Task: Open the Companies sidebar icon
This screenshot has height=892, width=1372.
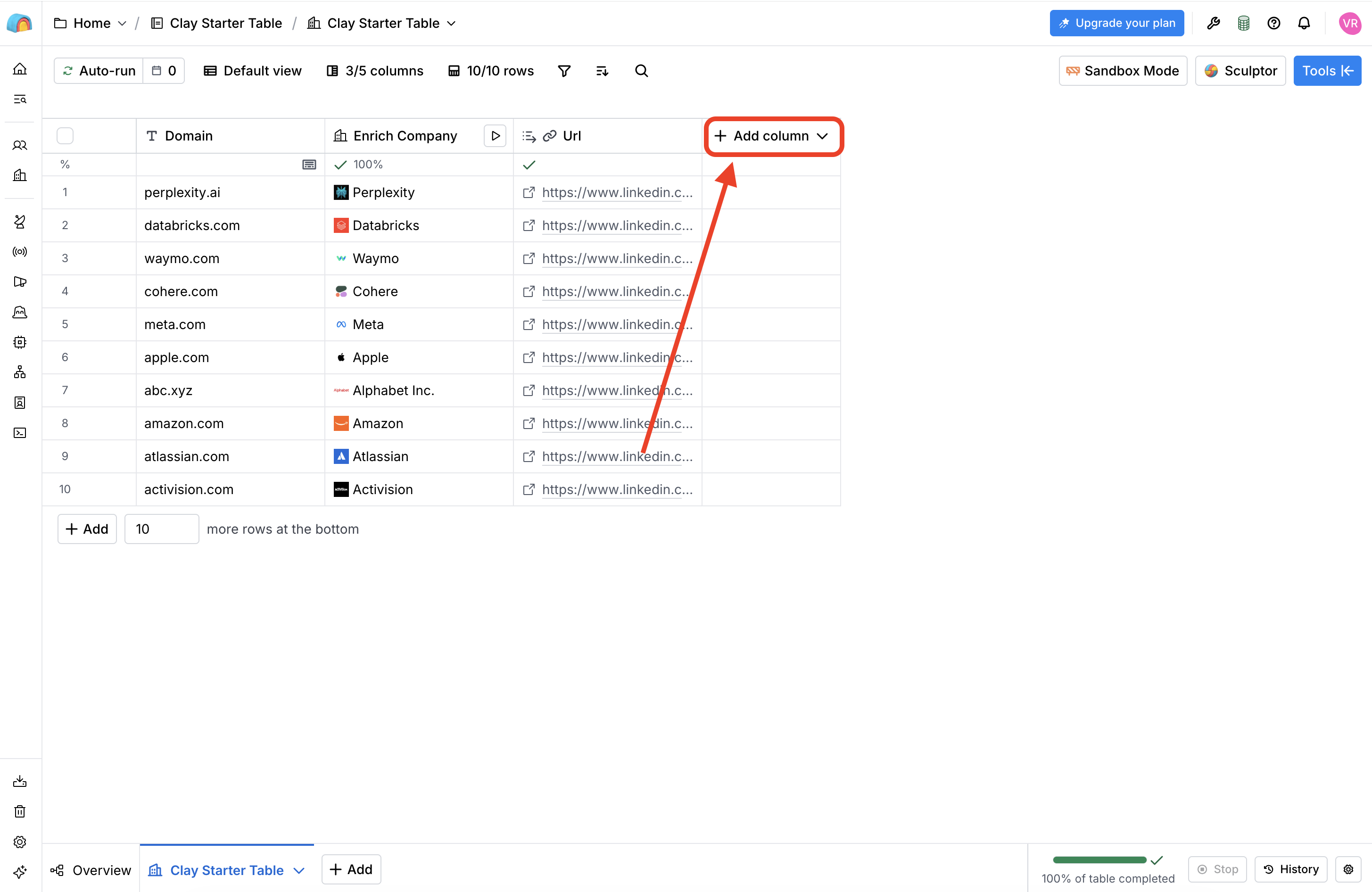Action: point(20,175)
